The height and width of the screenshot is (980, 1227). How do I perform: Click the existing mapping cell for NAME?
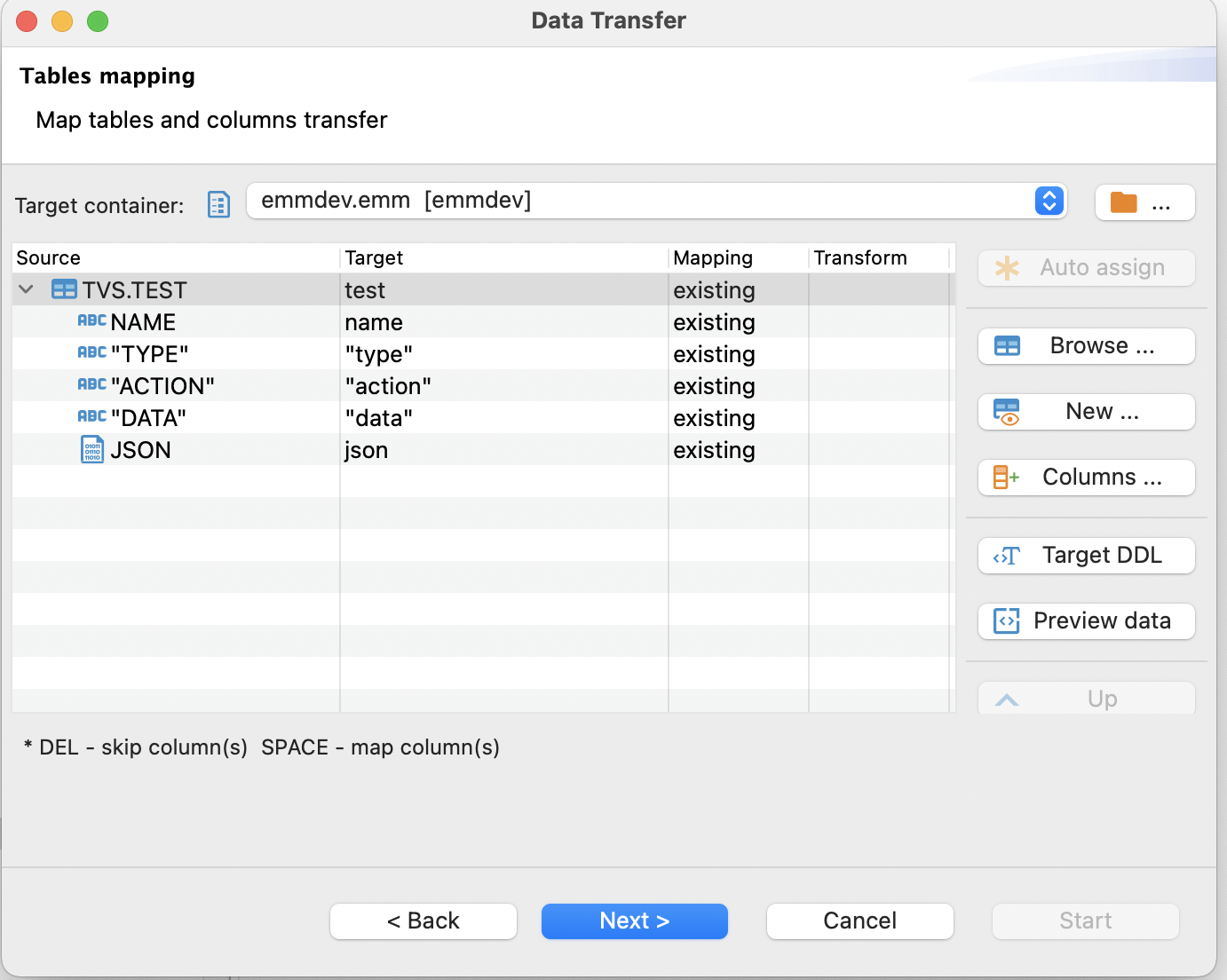pos(715,321)
